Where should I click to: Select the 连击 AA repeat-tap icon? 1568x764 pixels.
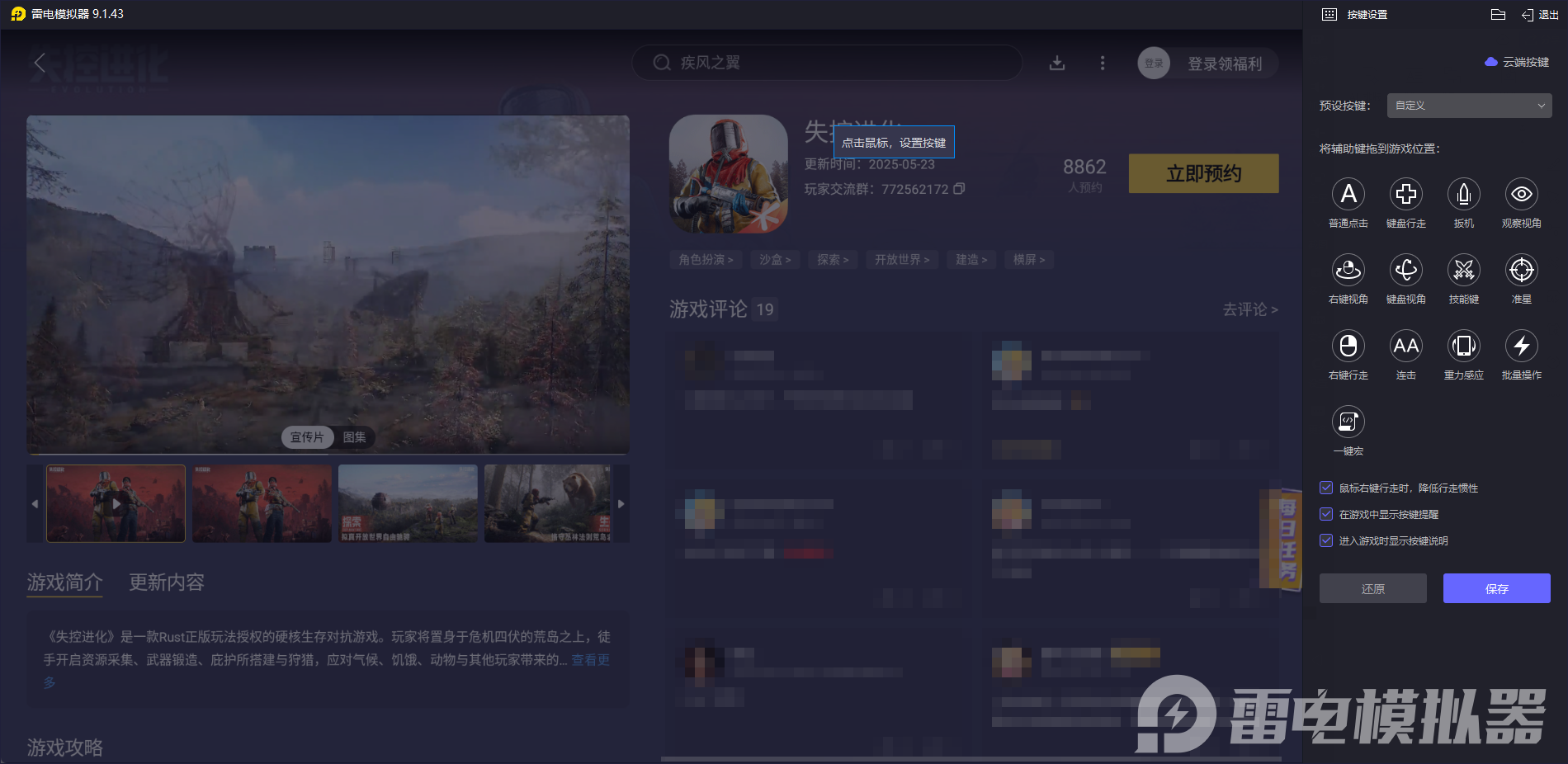tap(1406, 346)
